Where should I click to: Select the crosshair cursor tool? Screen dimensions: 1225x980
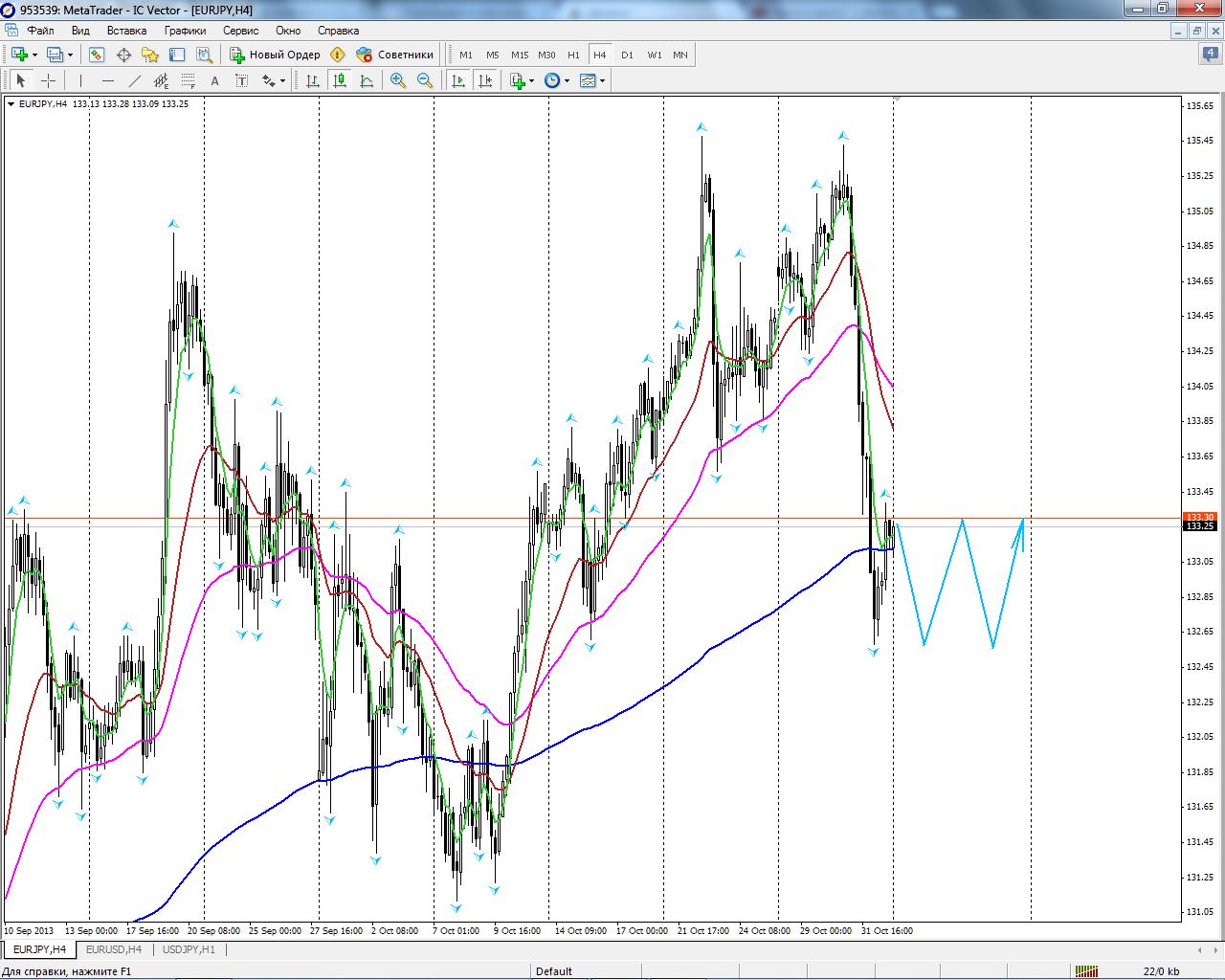(48, 81)
